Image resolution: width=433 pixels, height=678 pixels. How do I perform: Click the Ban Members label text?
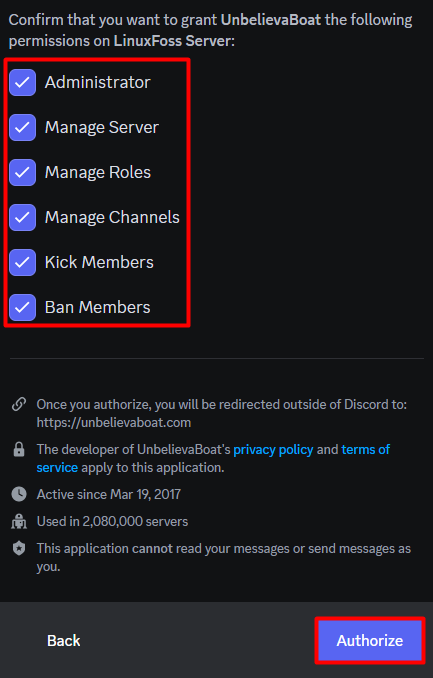(98, 307)
